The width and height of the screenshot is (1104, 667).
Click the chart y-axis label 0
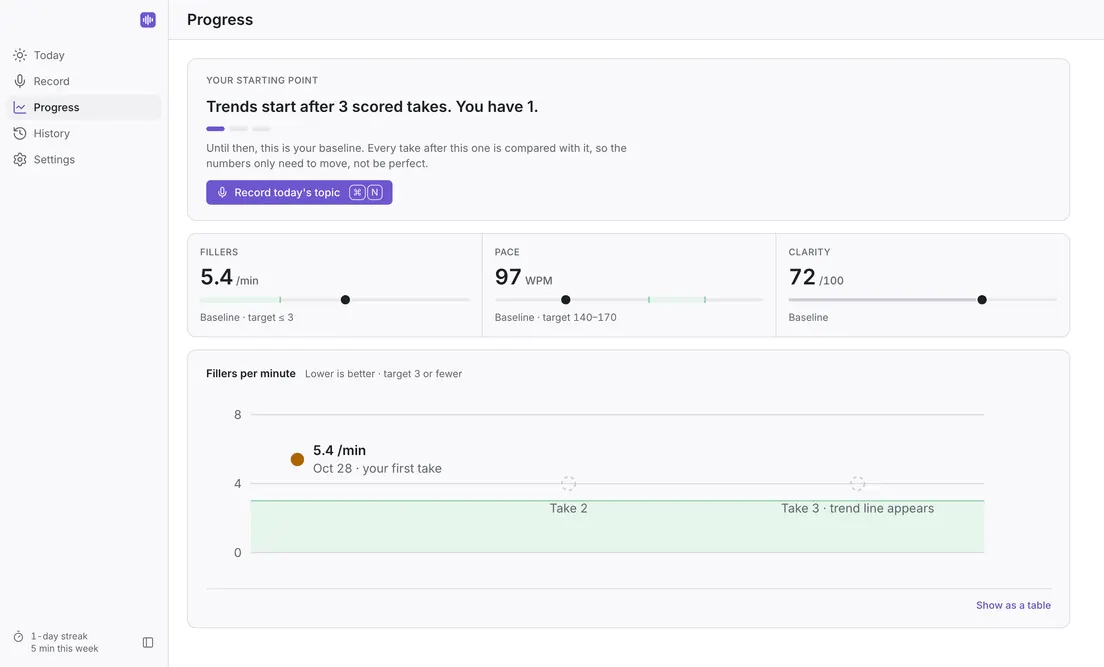[238, 553]
